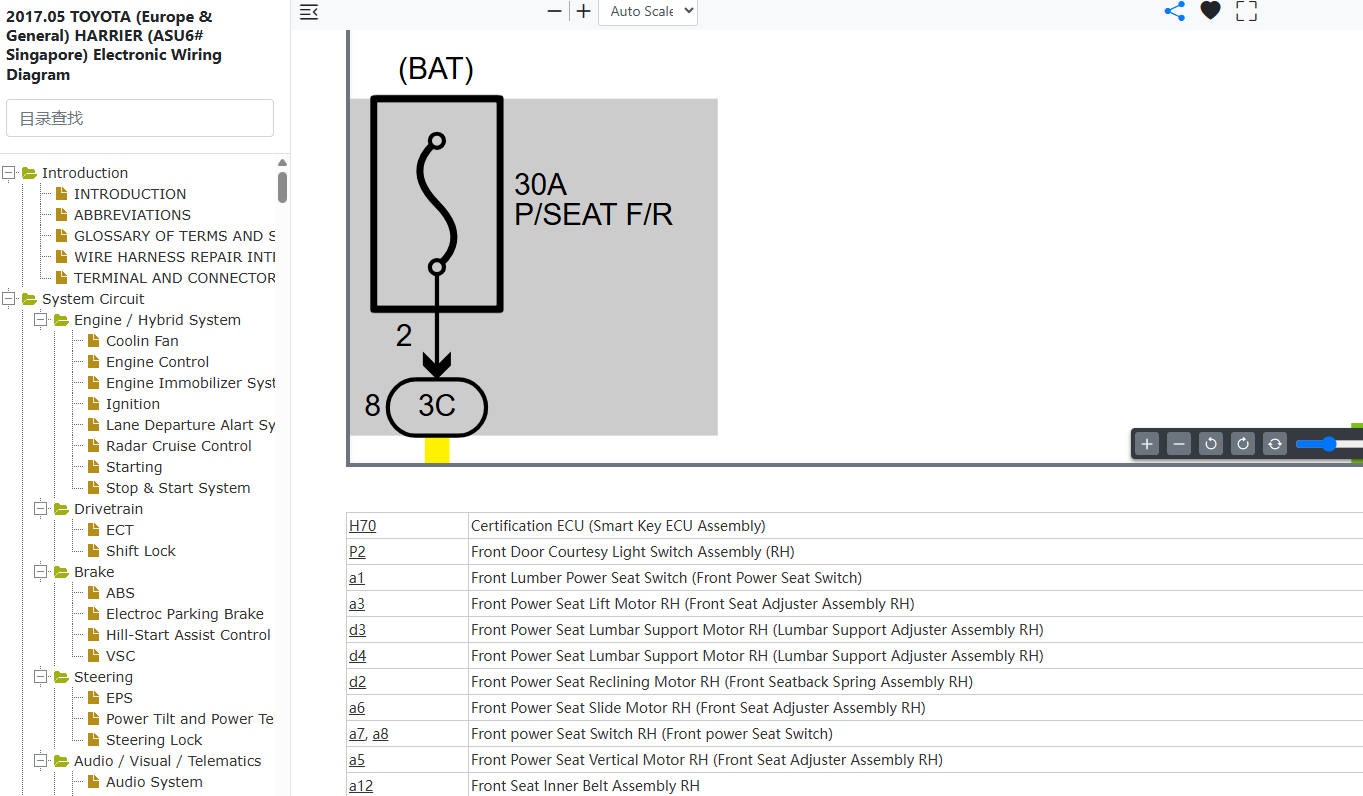Click the zoom out minus in top toolbar
The height and width of the screenshot is (796, 1363).
point(555,11)
